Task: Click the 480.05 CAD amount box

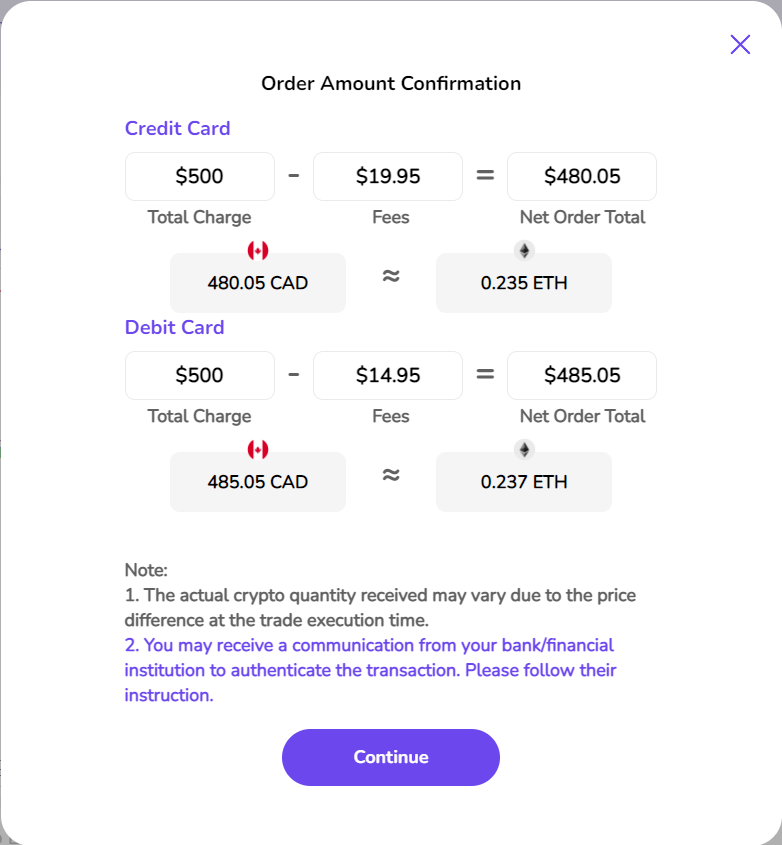Action: click(x=258, y=283)
